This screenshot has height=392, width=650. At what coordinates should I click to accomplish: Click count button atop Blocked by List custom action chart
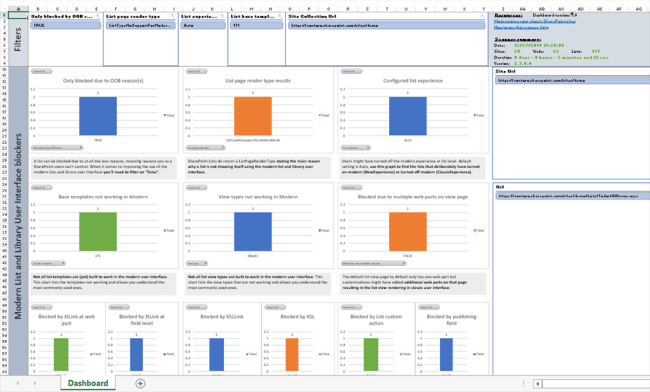pos(352,307)
